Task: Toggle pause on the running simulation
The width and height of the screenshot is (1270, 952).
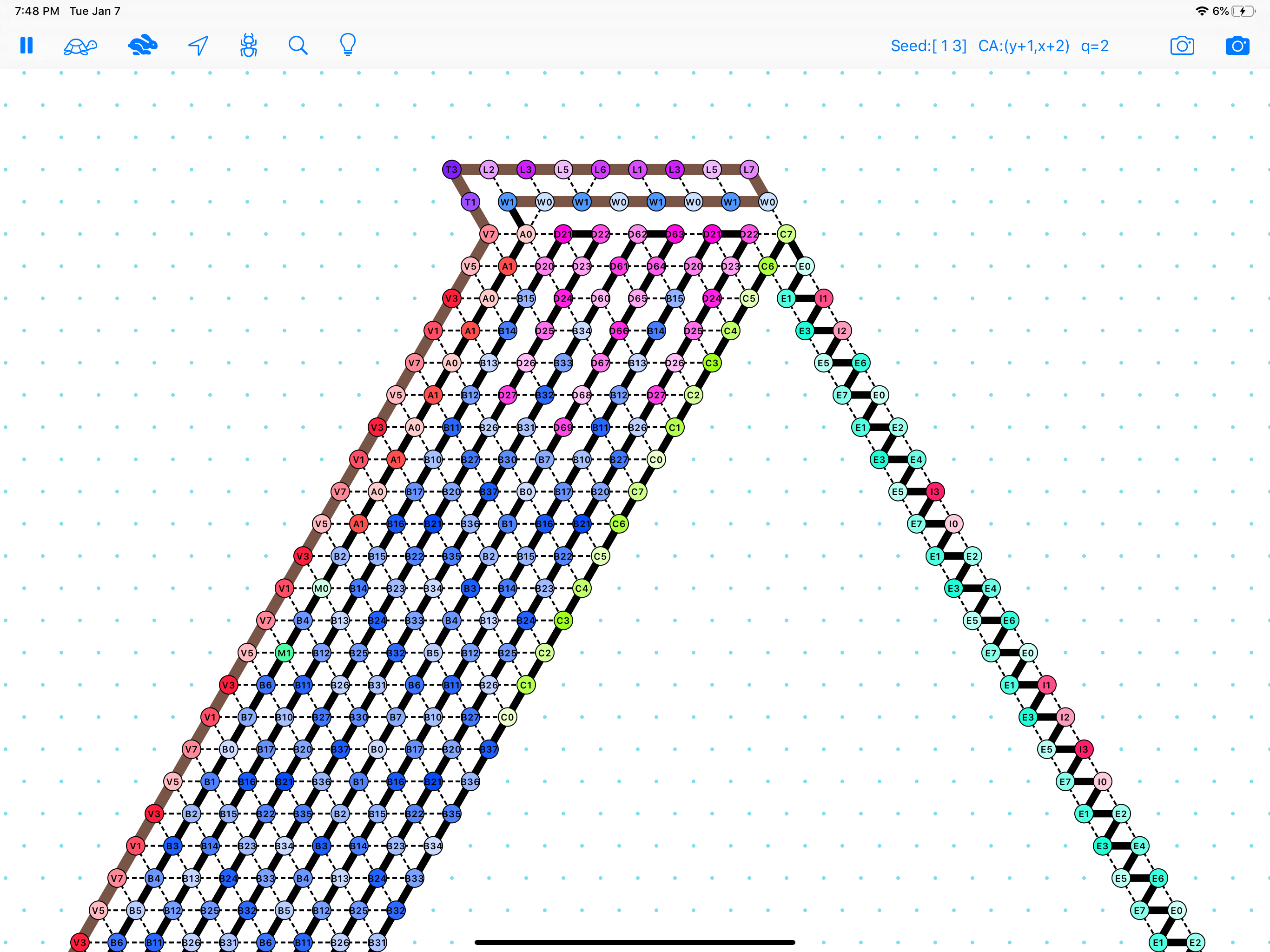Action: pos(27,46)
